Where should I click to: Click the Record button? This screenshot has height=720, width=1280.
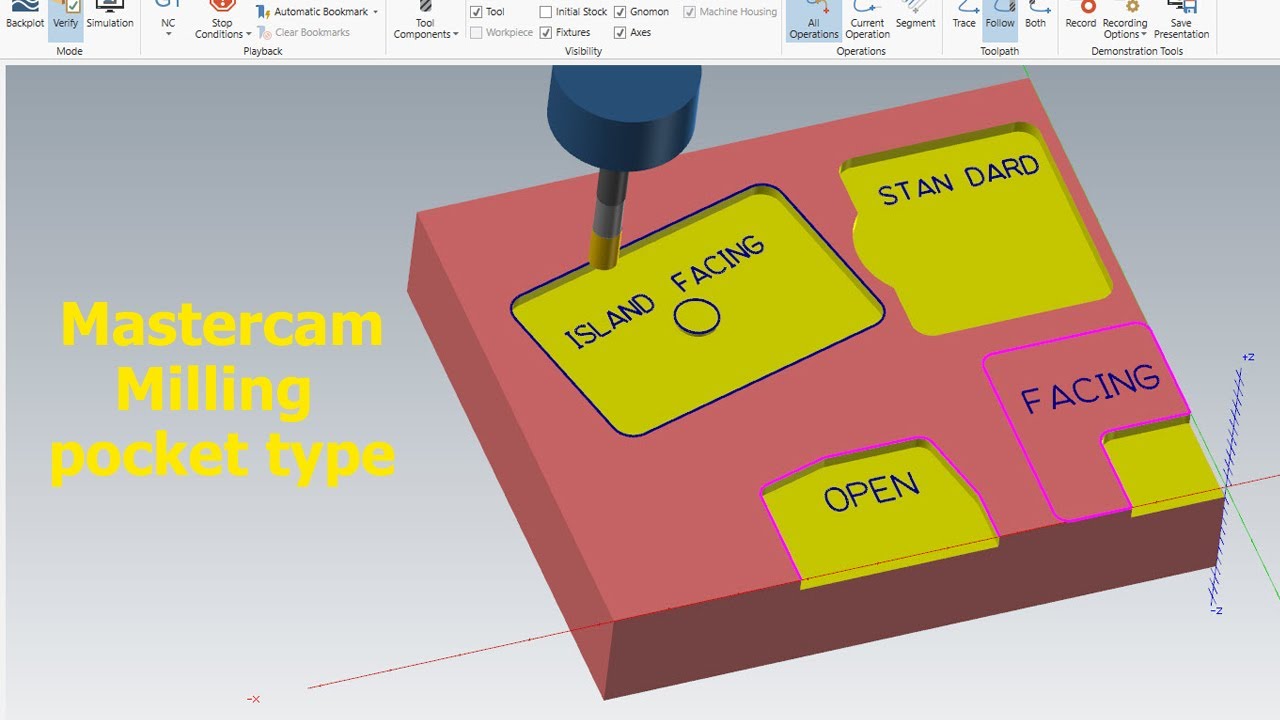1081,18
